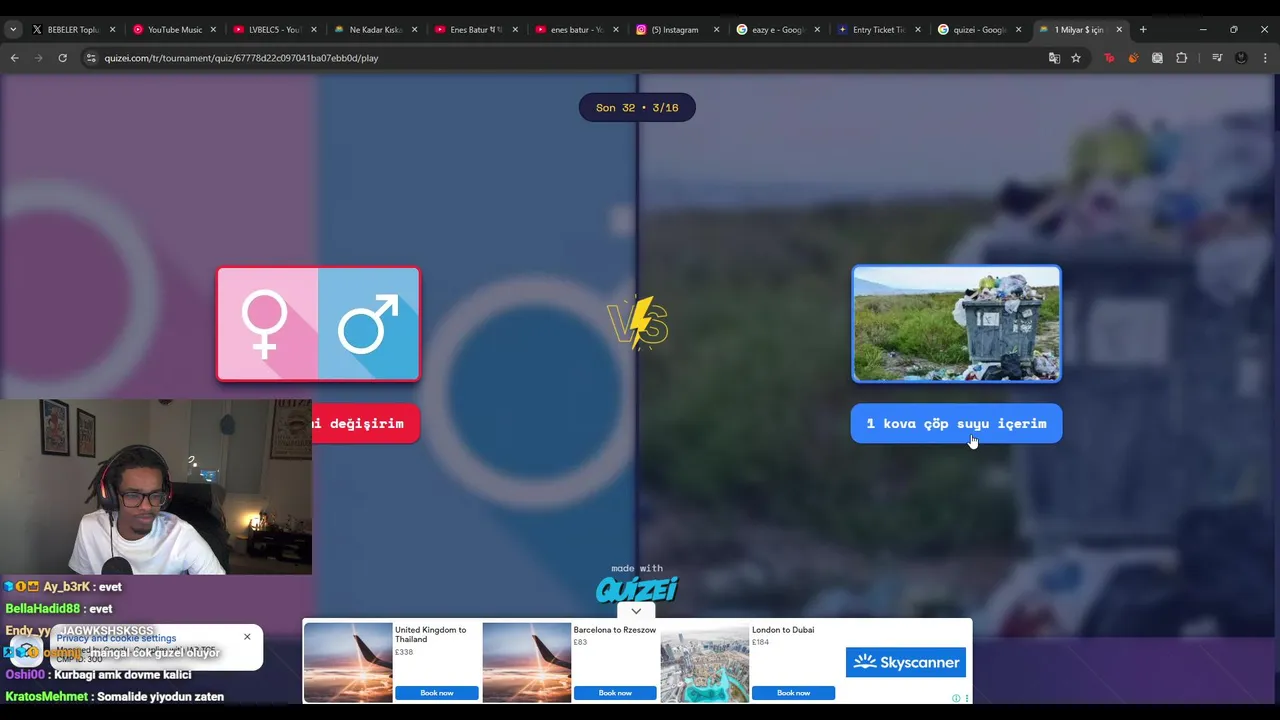Open the tab search dropdown
This screenshot has width=1280, height=720.
pos(13,30)
